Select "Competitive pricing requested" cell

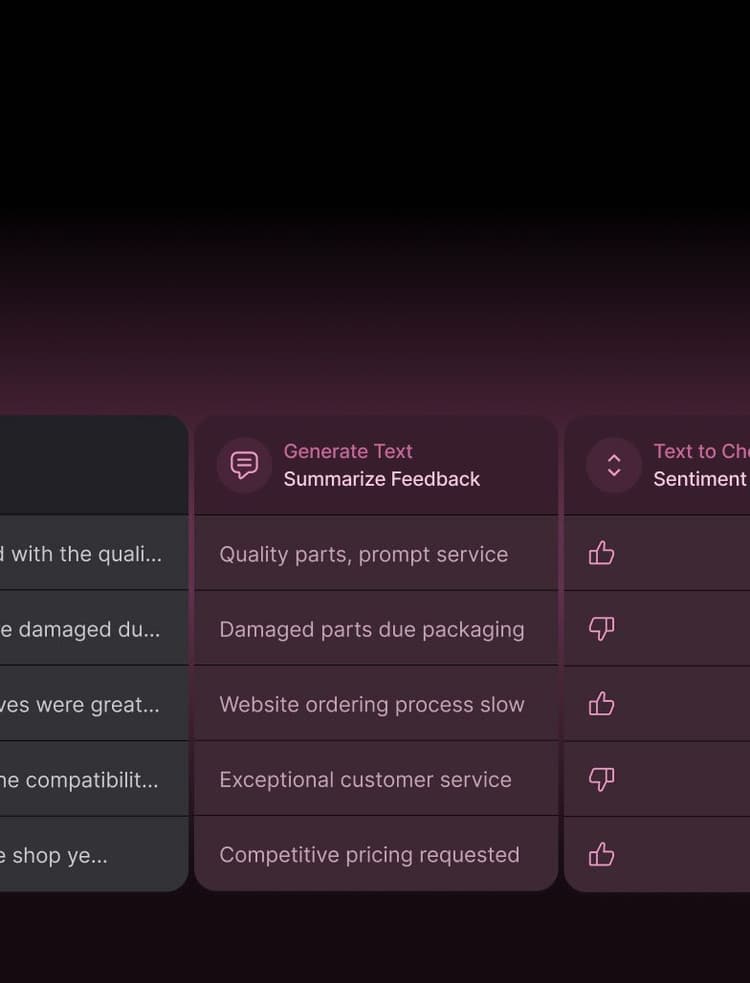pos(369,855)
